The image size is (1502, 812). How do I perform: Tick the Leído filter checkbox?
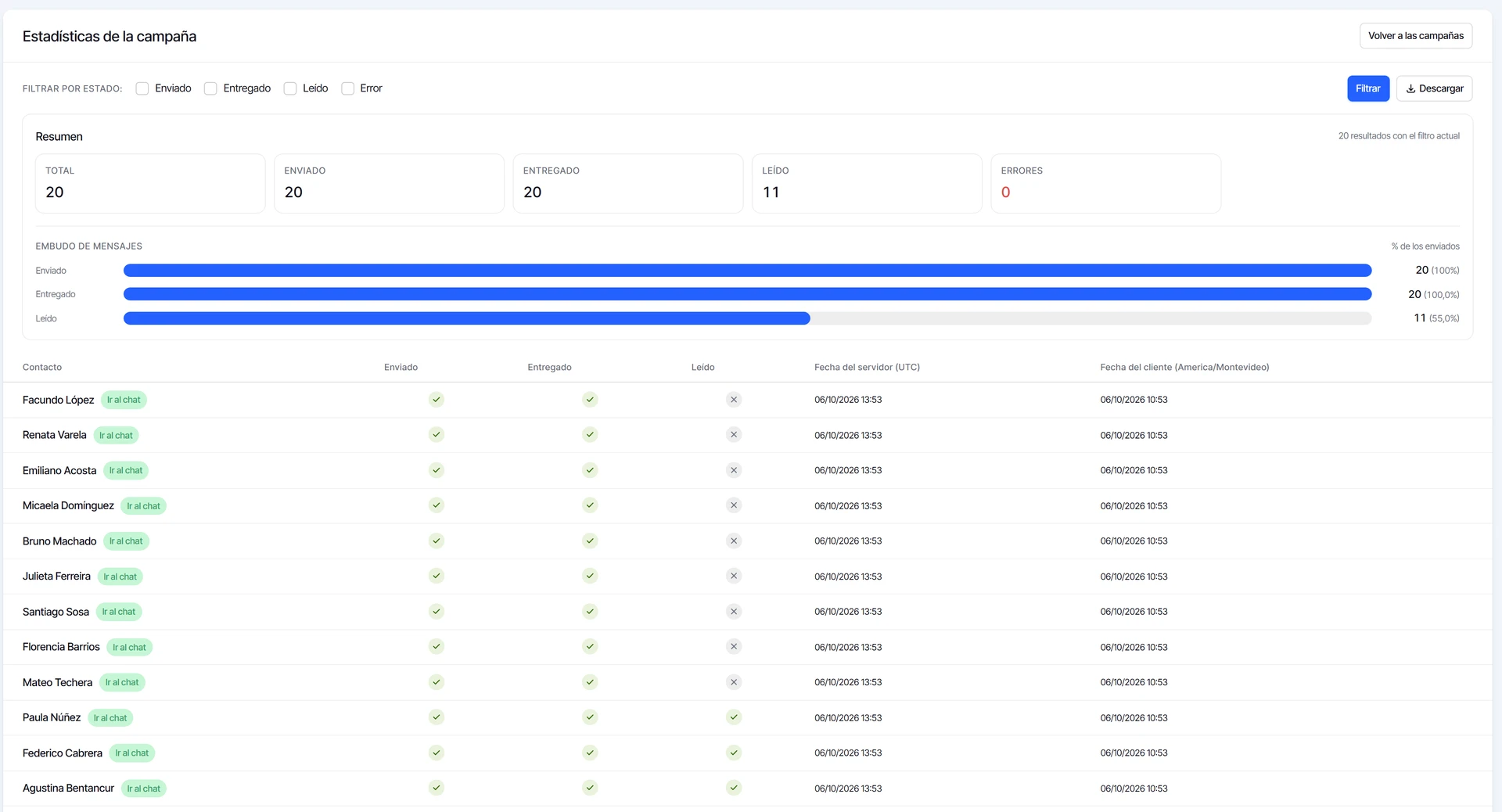[290, 88]
